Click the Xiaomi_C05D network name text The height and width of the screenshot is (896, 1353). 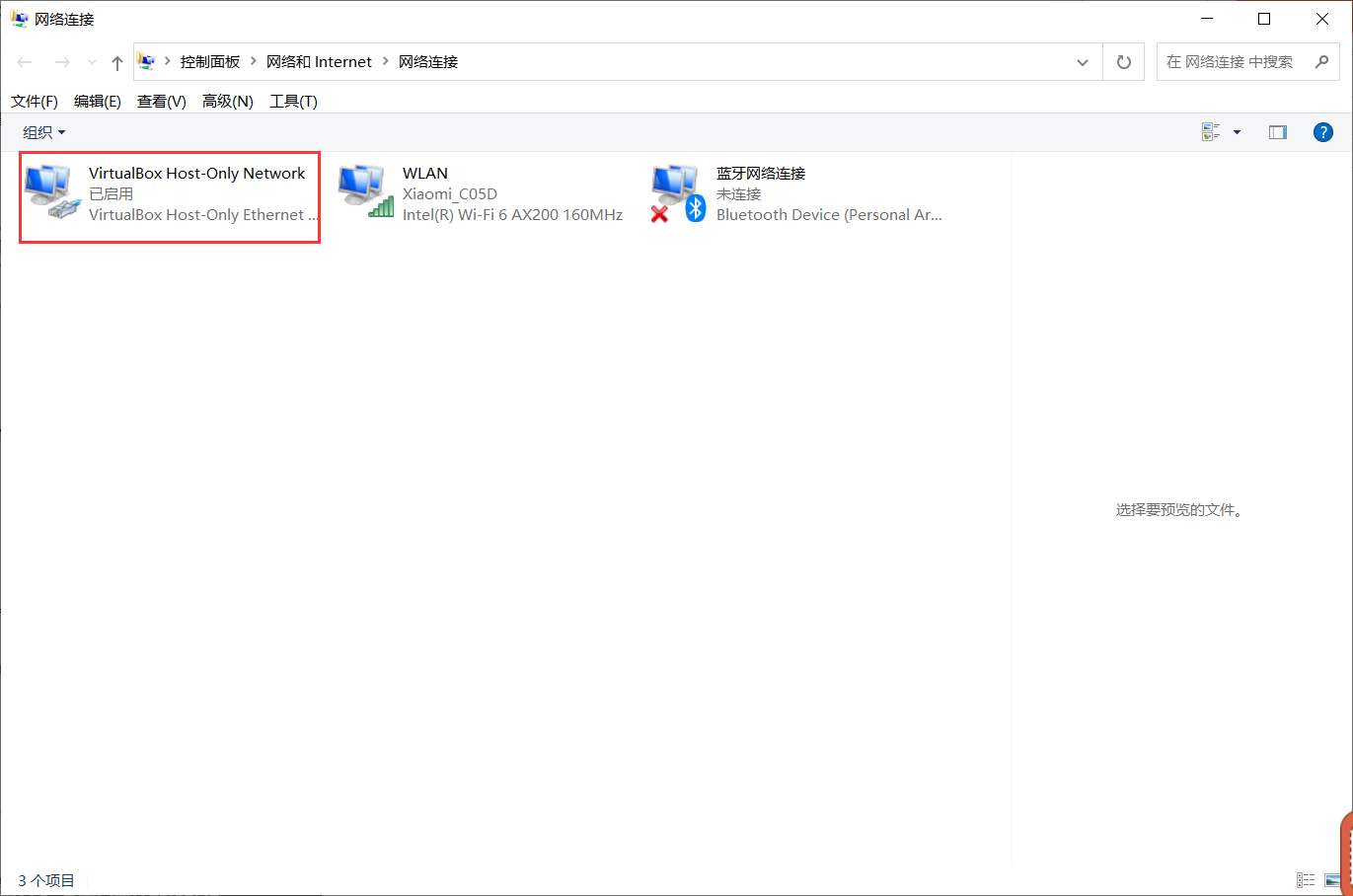pyautogui.click(x=450, y=194)
